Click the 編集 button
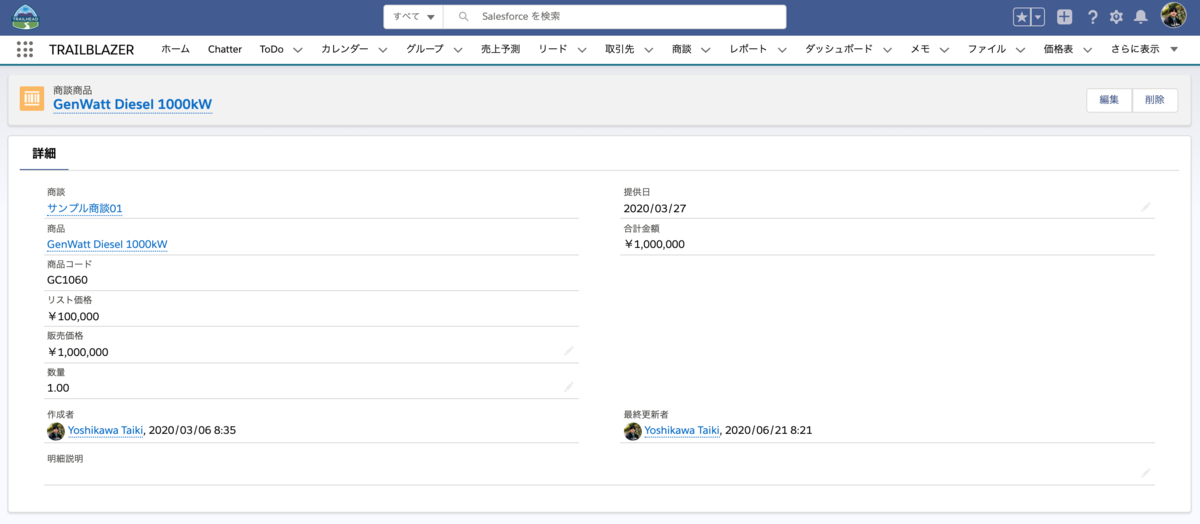The image size is (1200, 524). tap(1109, 100)
